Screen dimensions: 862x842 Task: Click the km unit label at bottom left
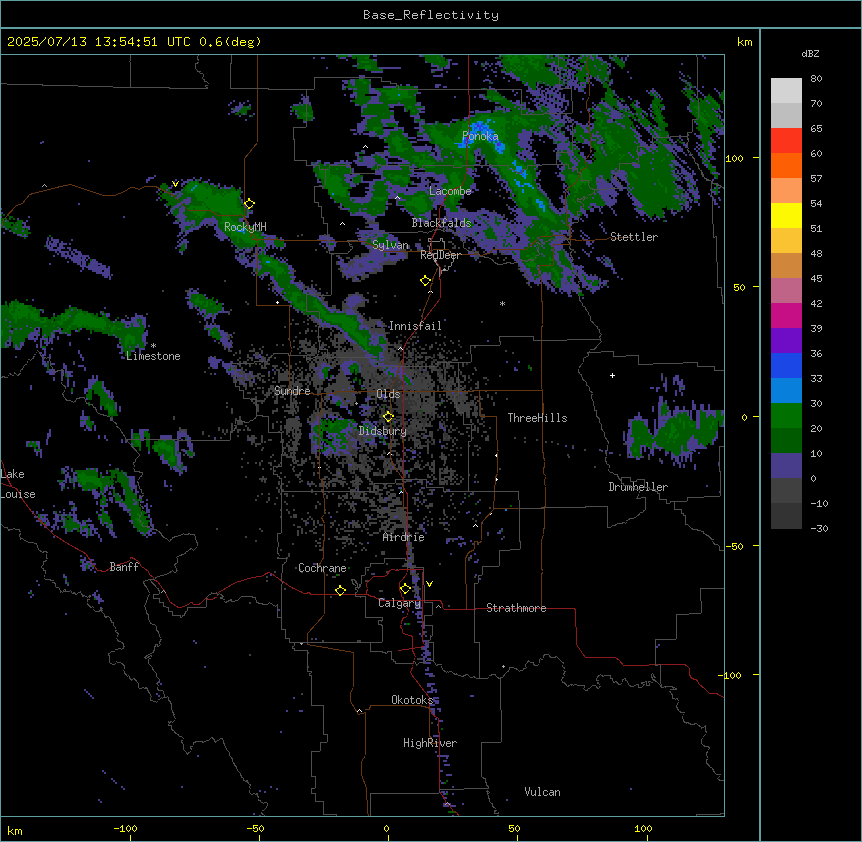[x=15, y=830]
